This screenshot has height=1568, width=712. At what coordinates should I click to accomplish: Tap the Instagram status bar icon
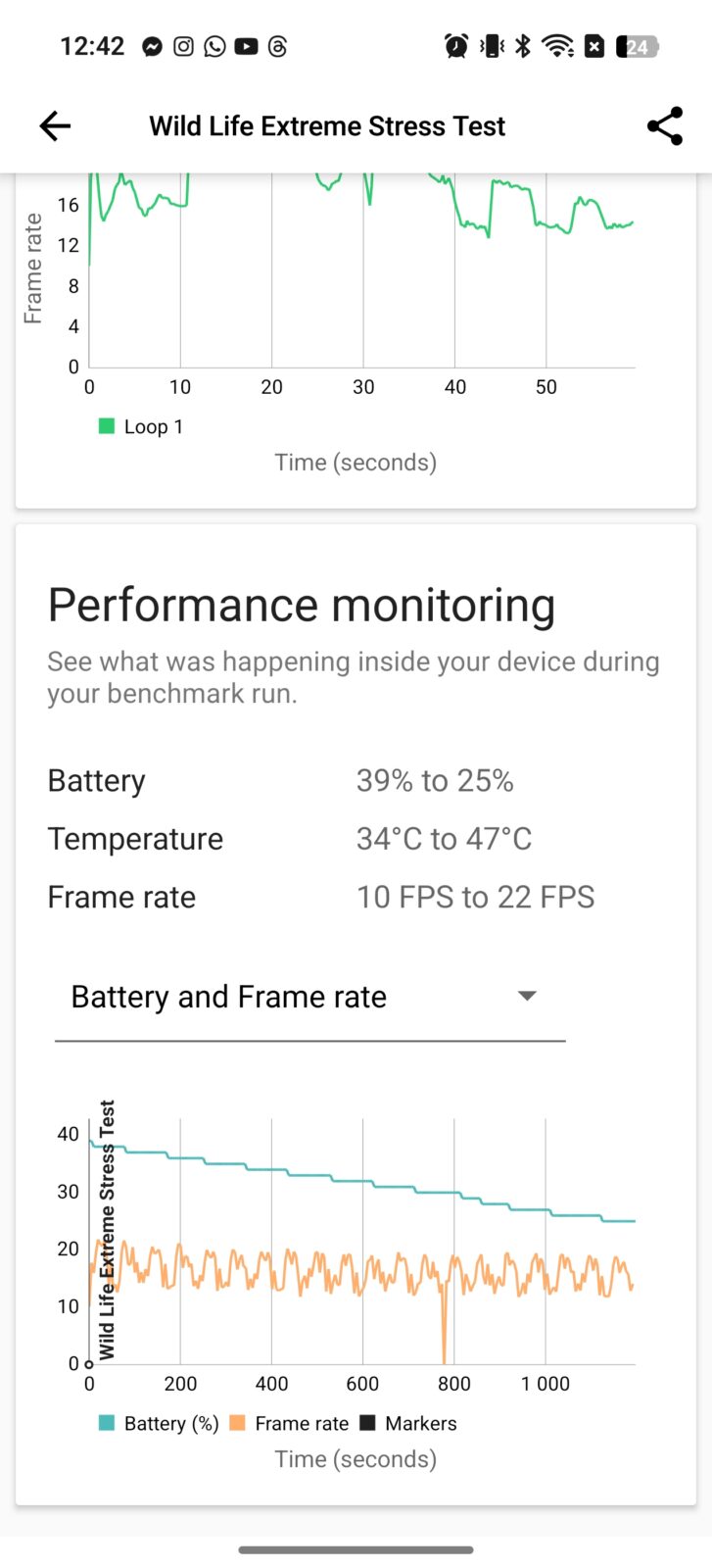point(183,46)
